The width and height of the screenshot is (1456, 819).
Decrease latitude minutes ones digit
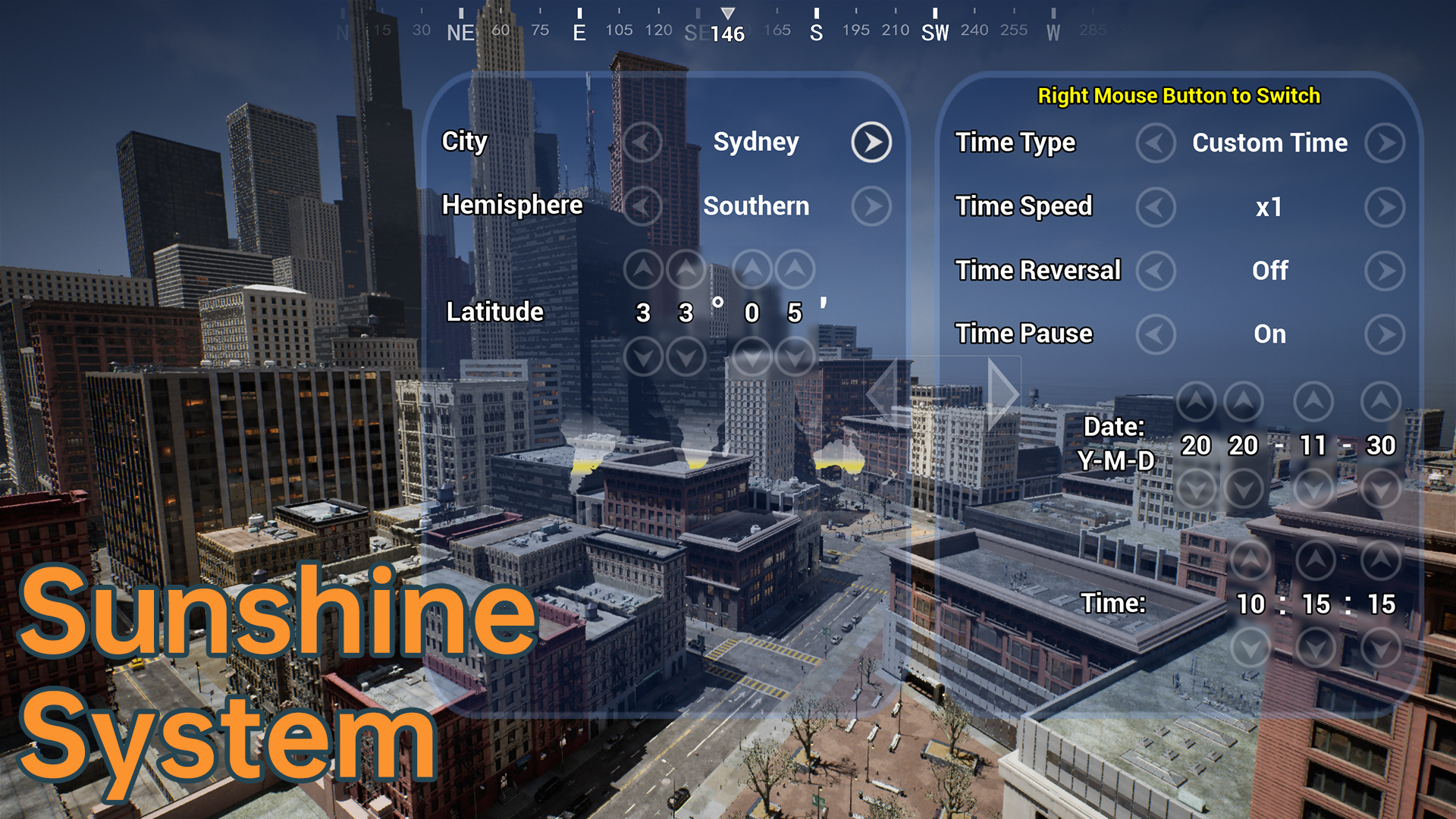[795, 356]
